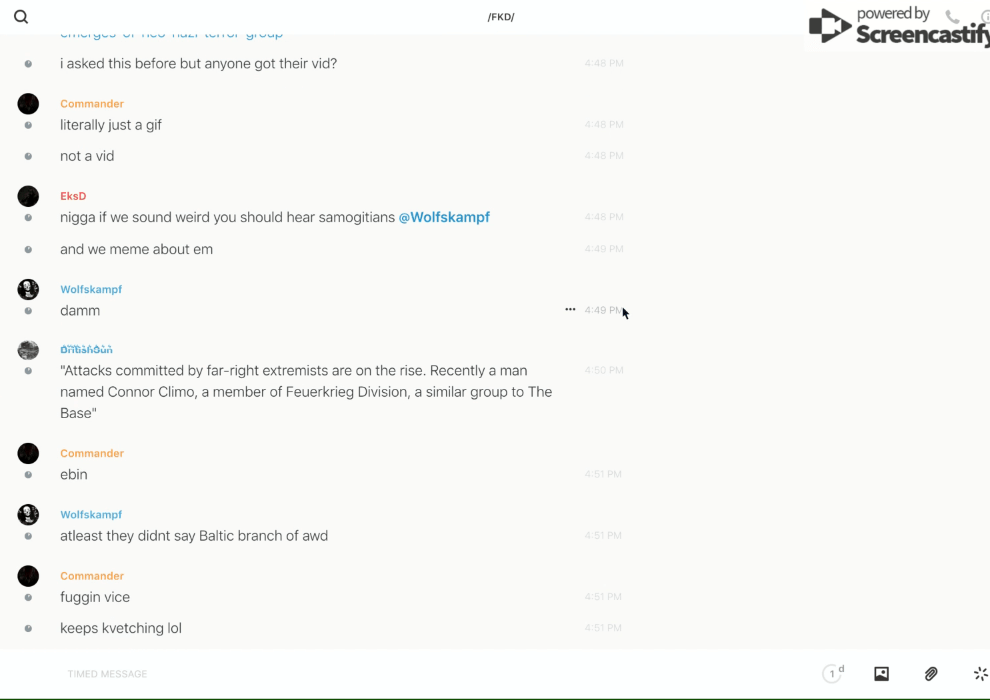Open Wolfskampf's avatar beside the "damm" message
This screenshot has width=990, height=700.
click(28, 289)
